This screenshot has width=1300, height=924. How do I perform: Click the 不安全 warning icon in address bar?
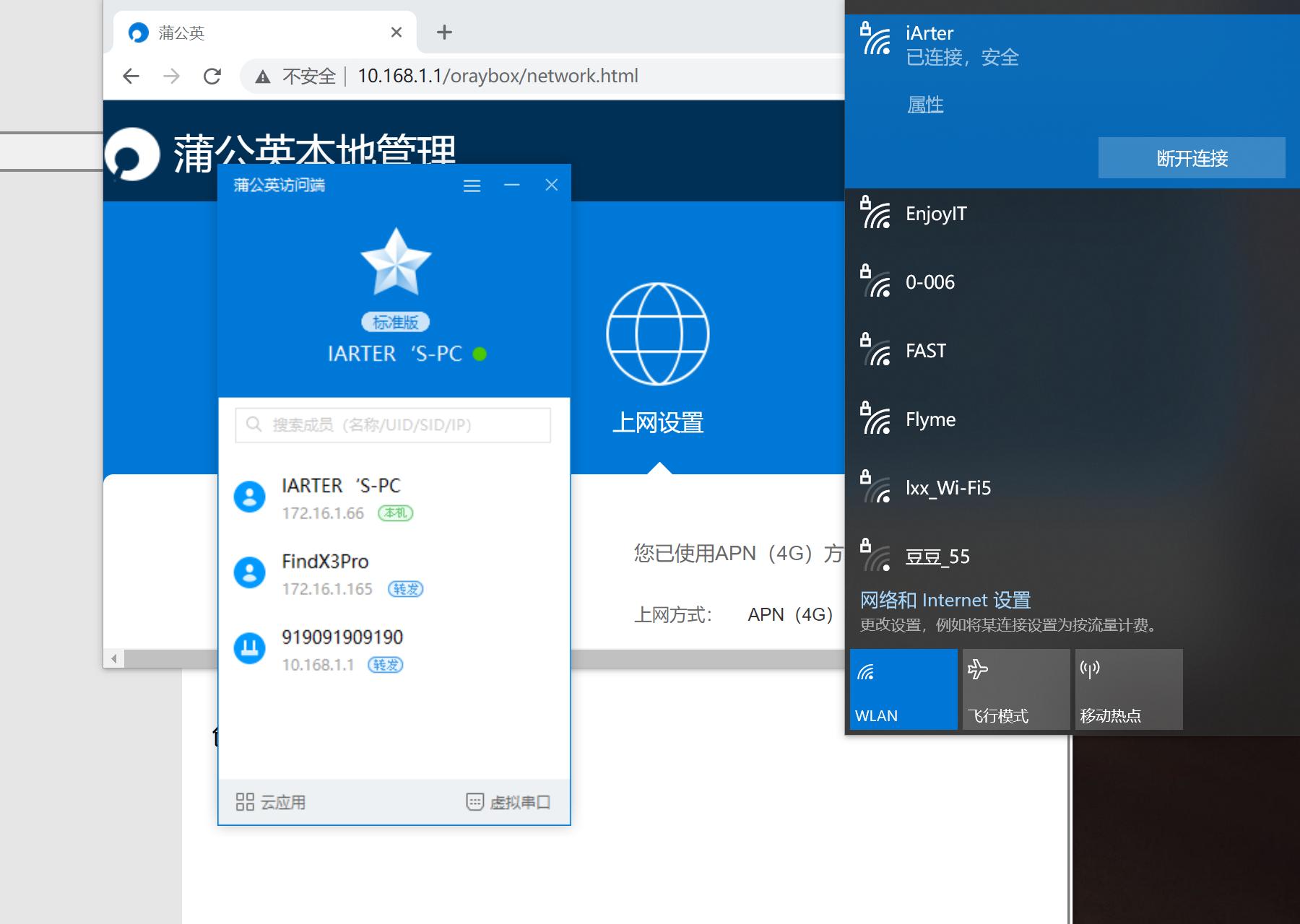click(x=263, y=76)
